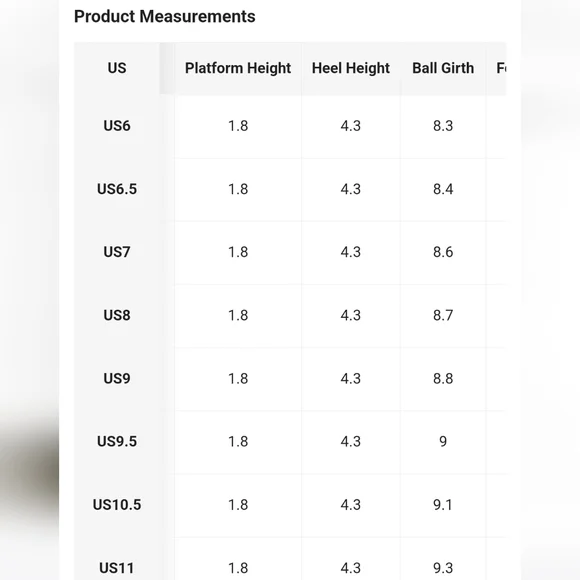Select the US10.5 row label
580x580 pixels.
coord(117,505)
